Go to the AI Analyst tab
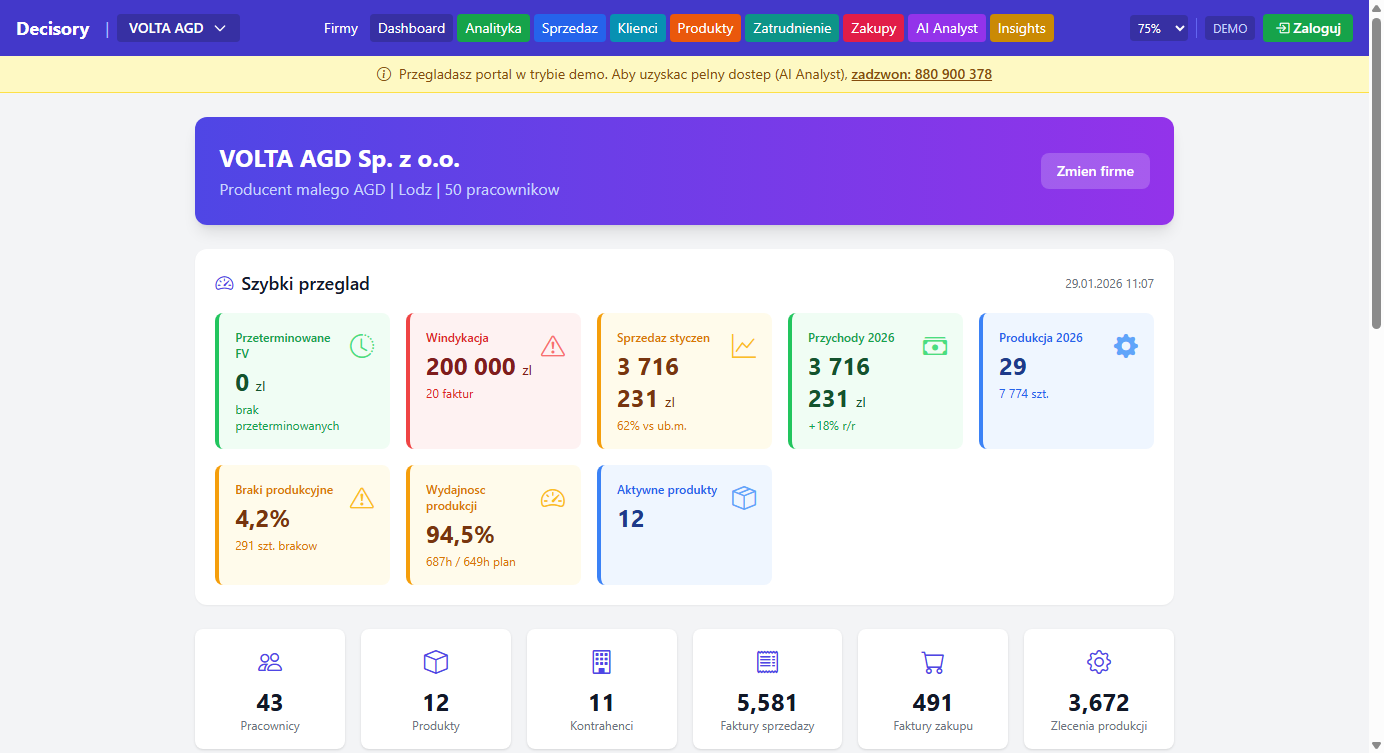The width and height of the screenshot is (1384, 753). tap(946, 28)
